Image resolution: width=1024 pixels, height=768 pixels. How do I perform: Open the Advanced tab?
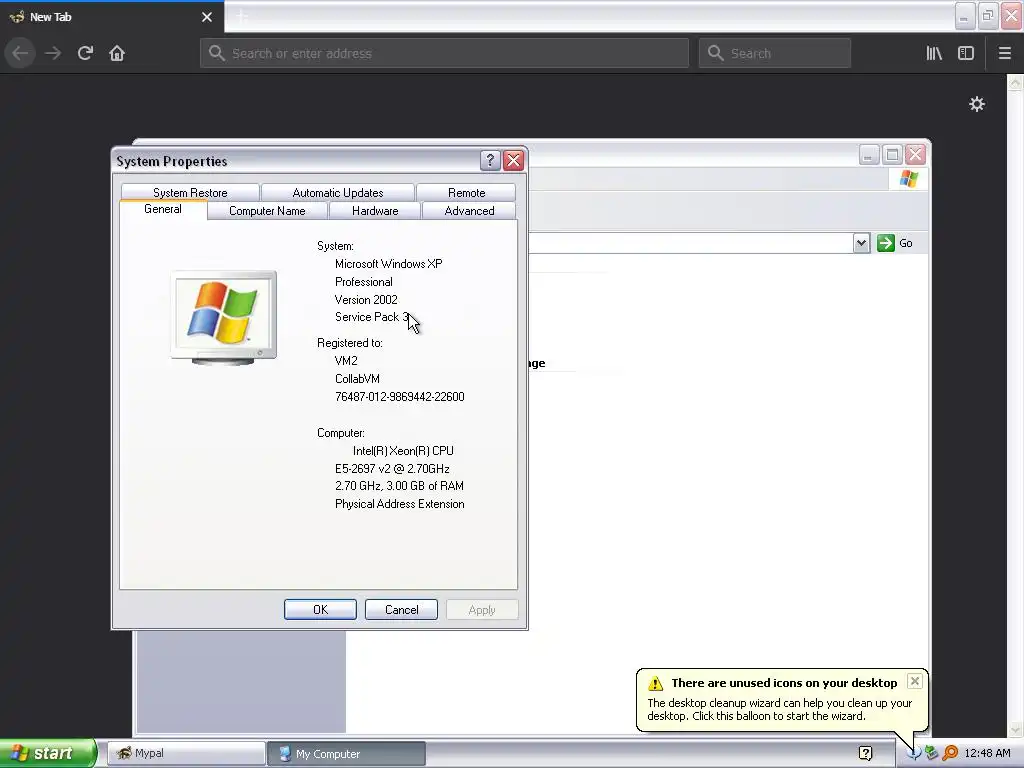(469, 211)
